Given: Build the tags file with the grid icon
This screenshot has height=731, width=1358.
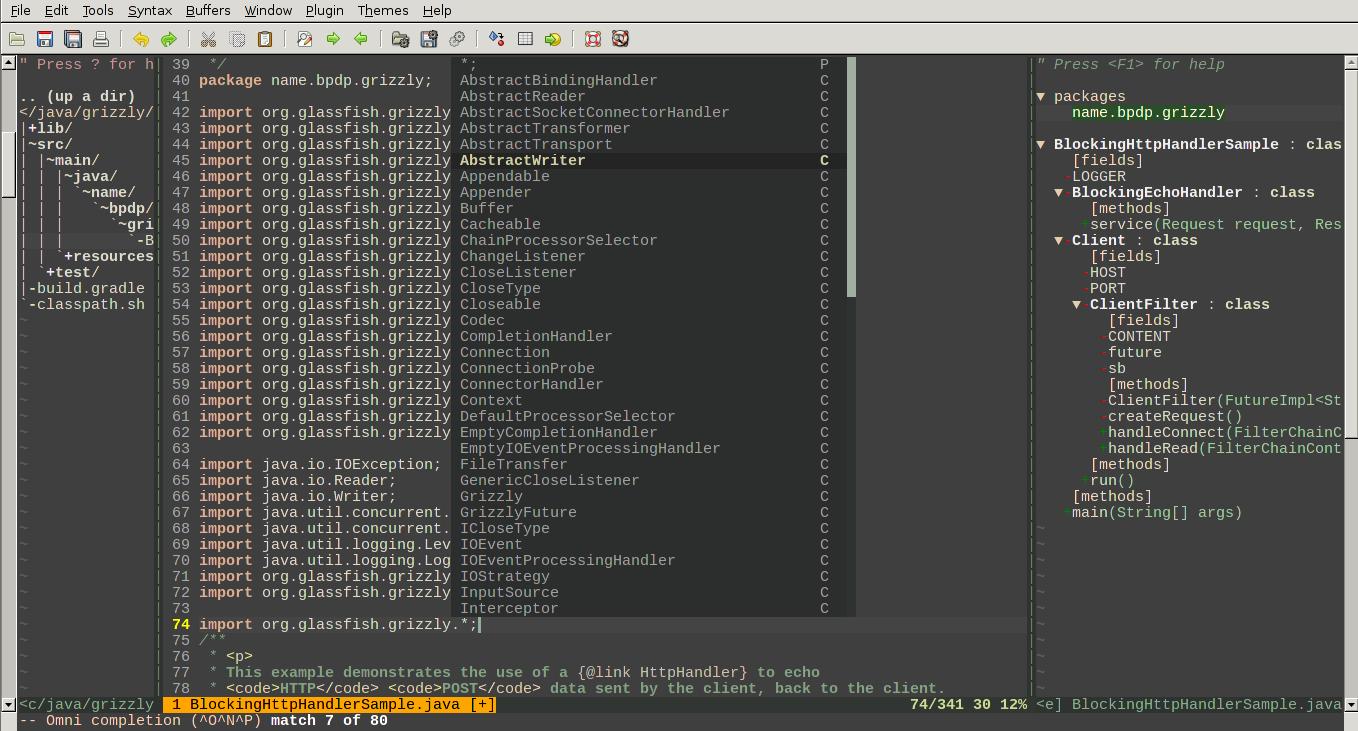Looking at the screenshot, I should pos(525,39).
